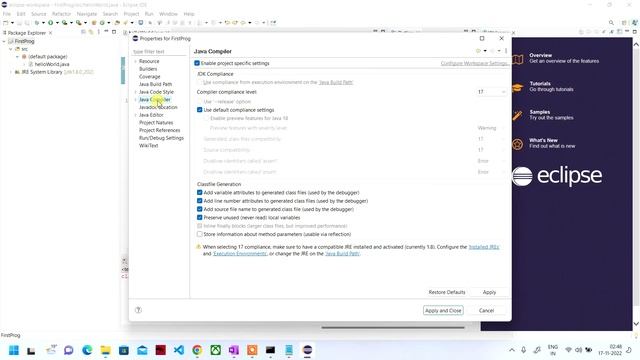Screen dimensions: 640x360
Task: Select helloWorld.java in Package Explorer
Action: [x=52, y=64]
